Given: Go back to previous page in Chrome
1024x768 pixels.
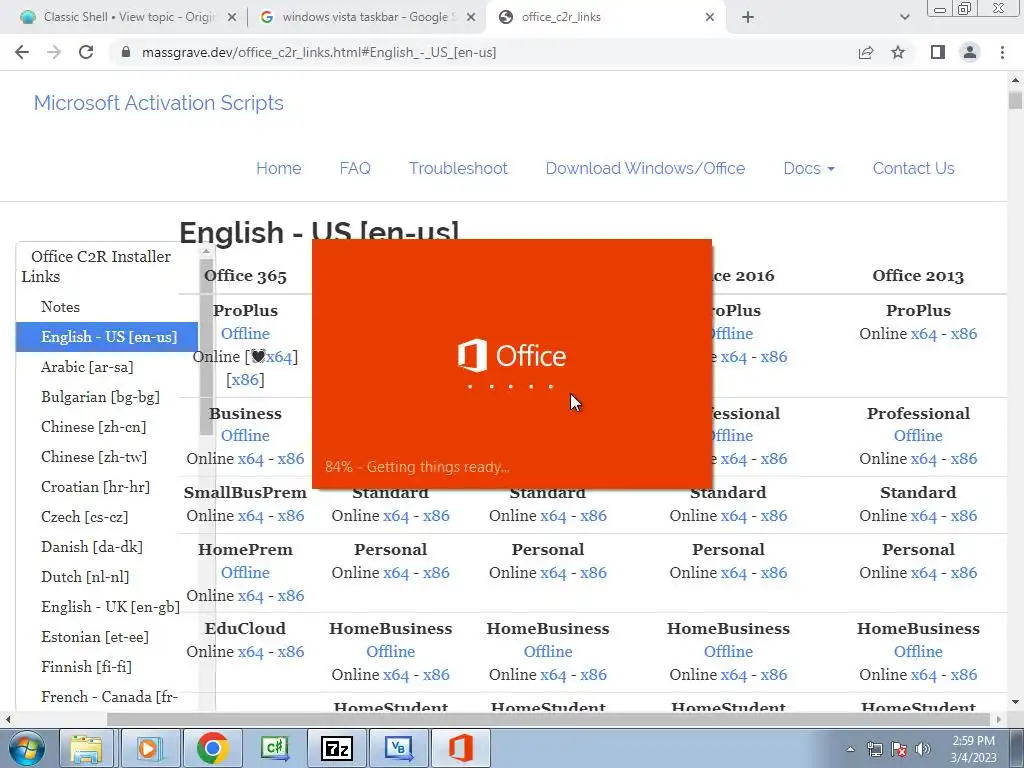Looking at the screenshot, I should pos(22,52).
